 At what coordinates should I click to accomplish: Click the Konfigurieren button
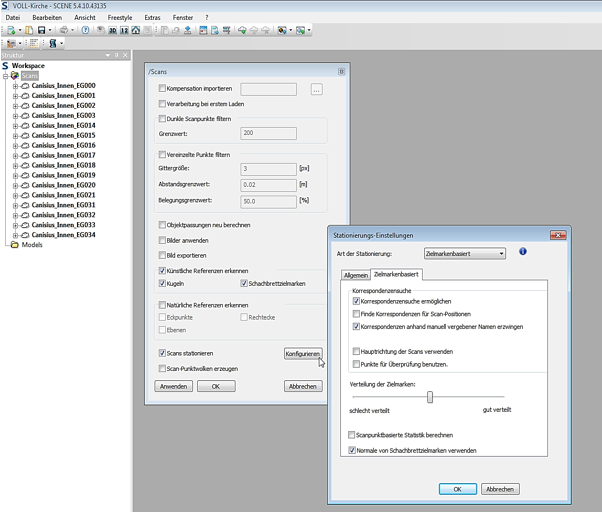303,353
